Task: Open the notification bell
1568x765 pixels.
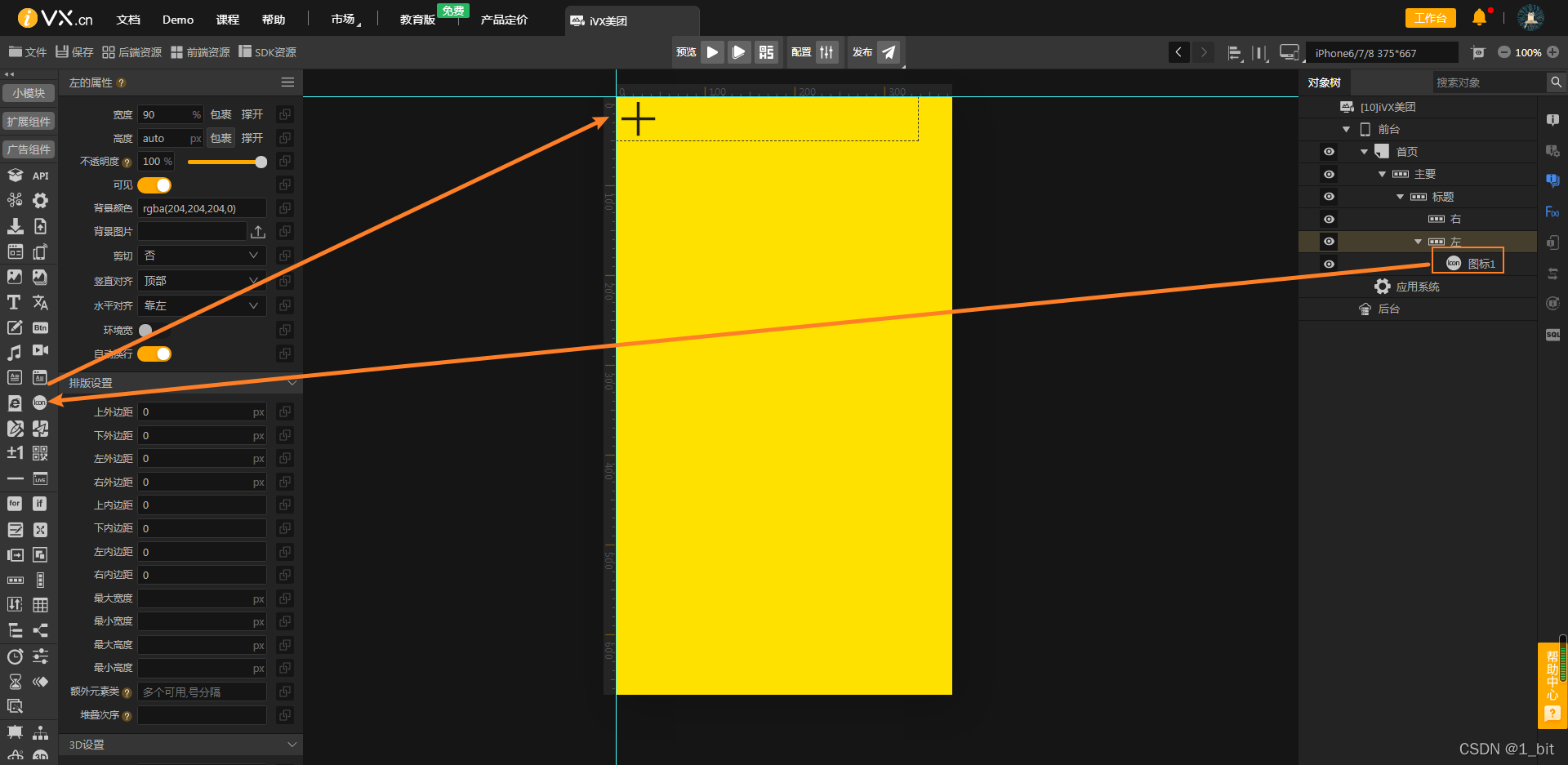Action: pos(1479,17)
